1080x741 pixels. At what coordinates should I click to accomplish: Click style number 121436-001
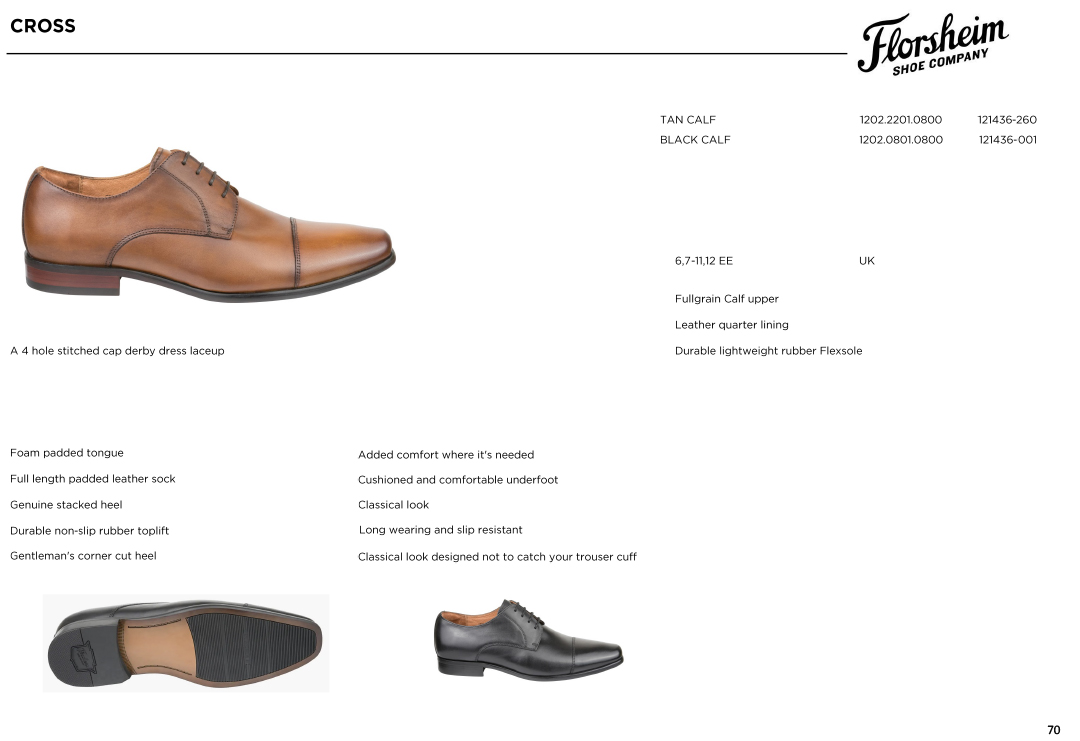(1008, 140)
